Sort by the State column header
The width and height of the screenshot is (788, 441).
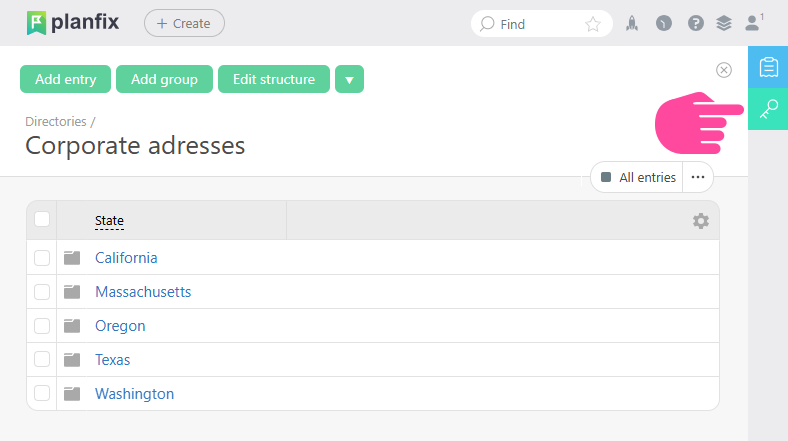(x=109, y=221)
